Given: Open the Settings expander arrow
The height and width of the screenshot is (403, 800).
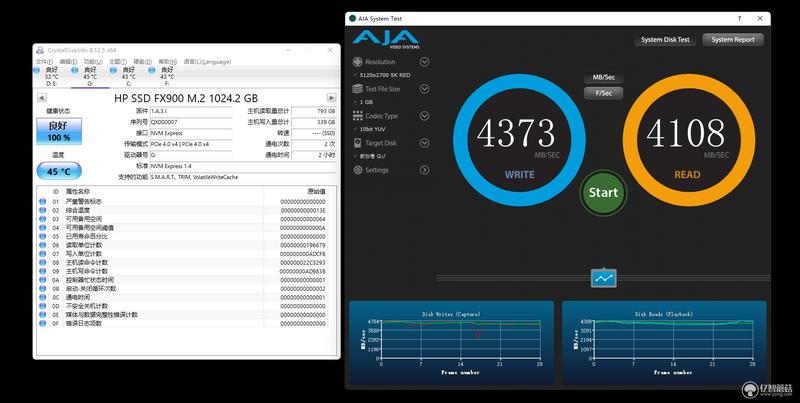Looking at the screenshot, I should (424, 170).
